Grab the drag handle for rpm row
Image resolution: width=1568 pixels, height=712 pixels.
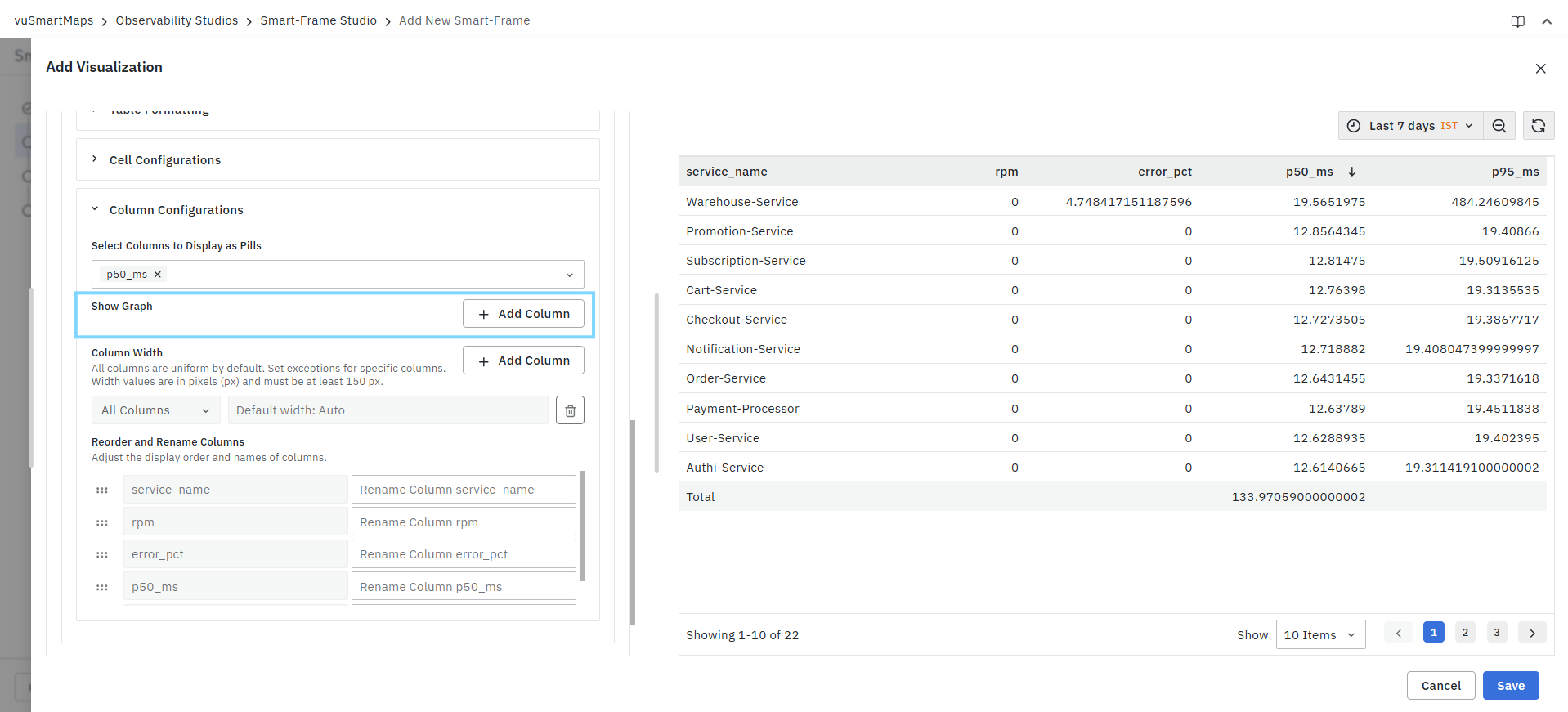(102, 522)
